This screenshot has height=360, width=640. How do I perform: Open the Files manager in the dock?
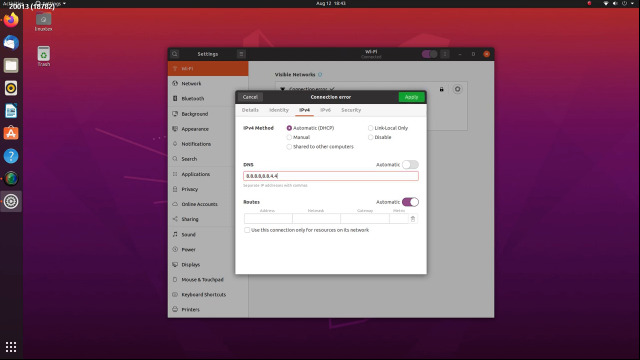coord(11,65)
